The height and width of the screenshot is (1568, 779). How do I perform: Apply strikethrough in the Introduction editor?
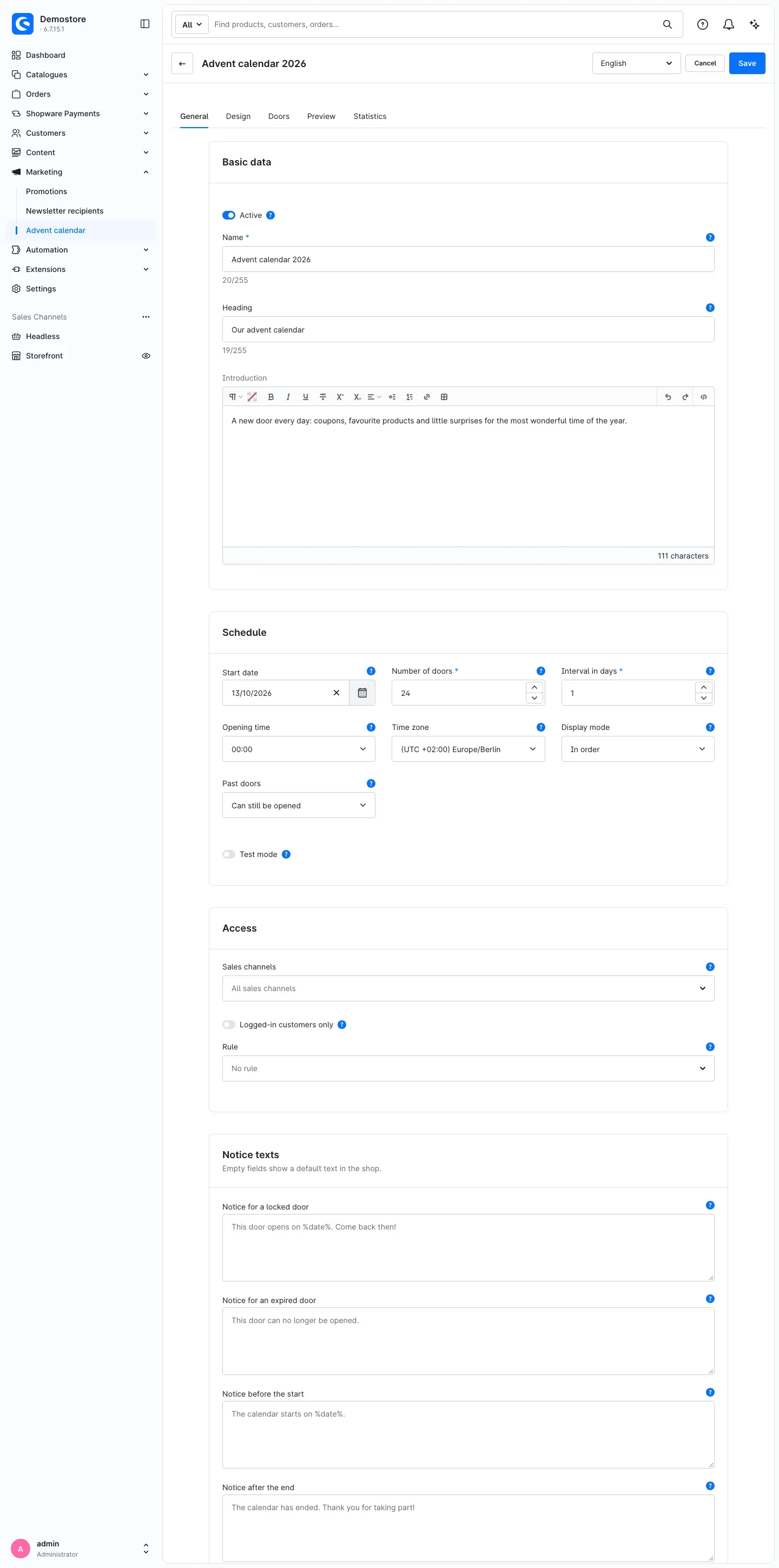click(323, 397)
